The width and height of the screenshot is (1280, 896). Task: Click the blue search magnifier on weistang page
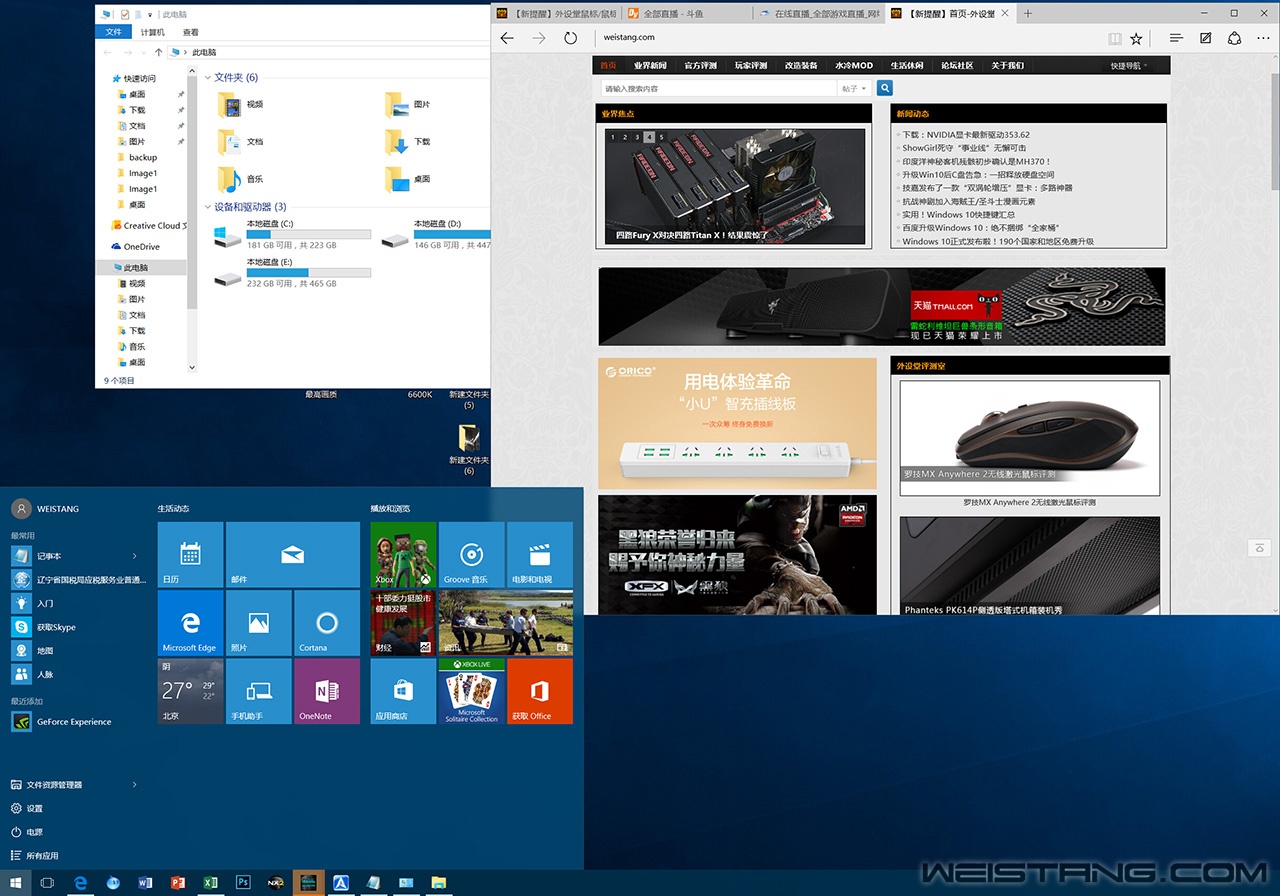tap(885, 88)
